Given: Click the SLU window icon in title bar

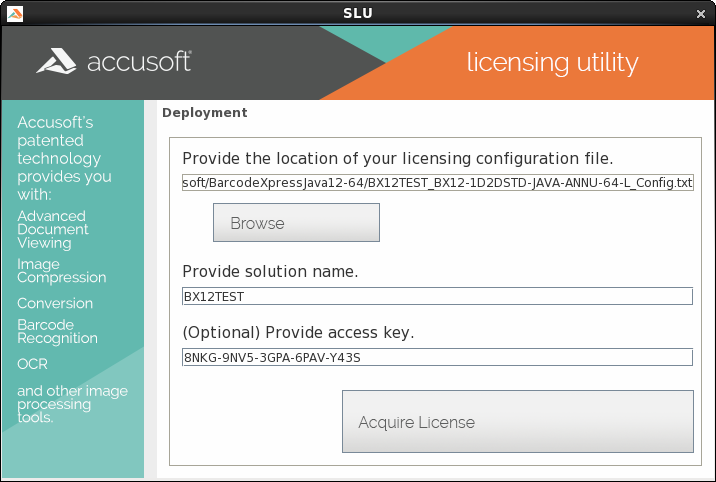Looking at the screenshot, I should (x=14, y=12).
